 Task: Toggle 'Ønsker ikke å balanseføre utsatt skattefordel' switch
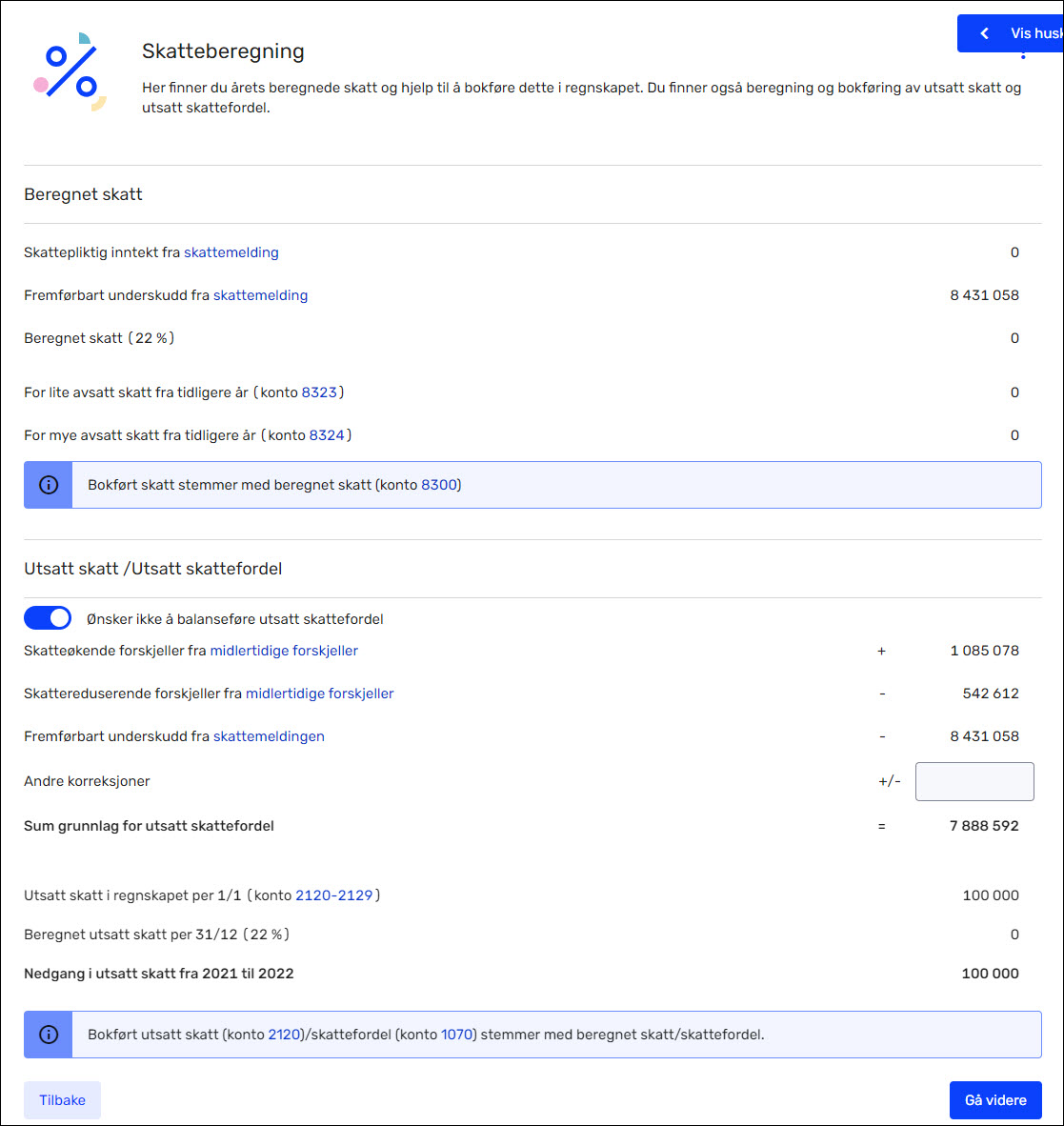(48, 617)
